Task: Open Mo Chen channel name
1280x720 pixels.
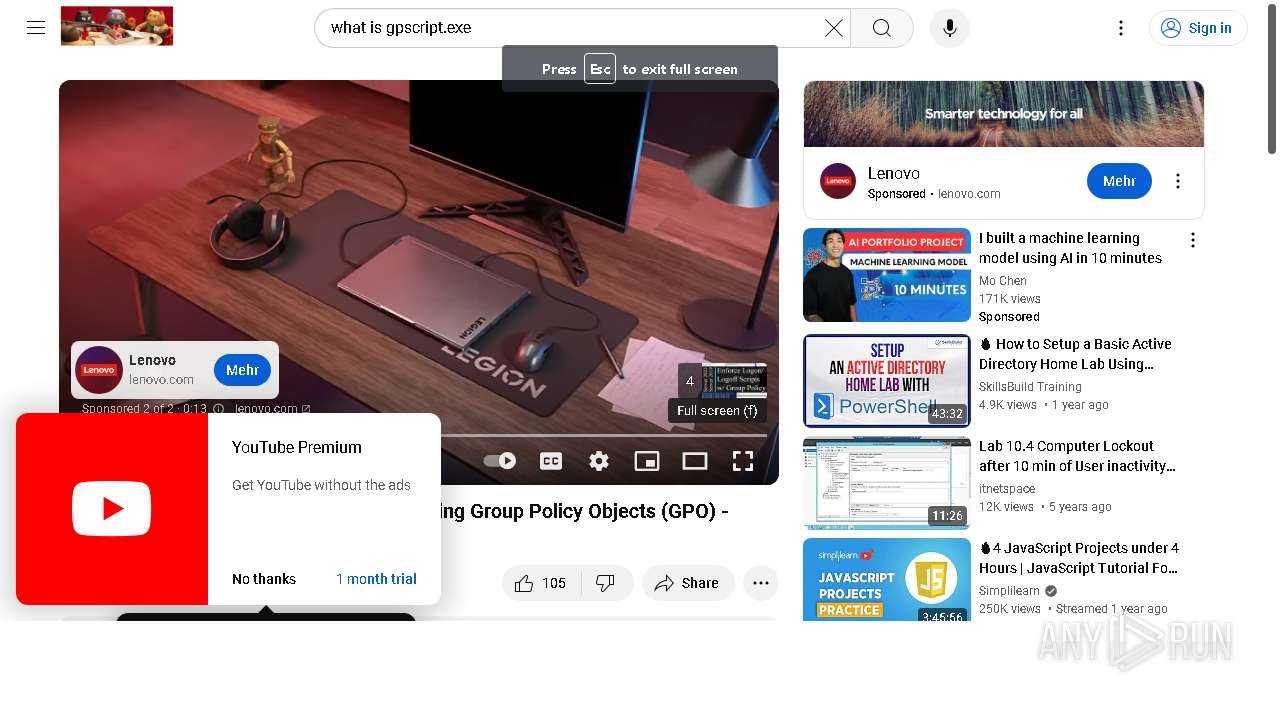Action: [1003, 281]
